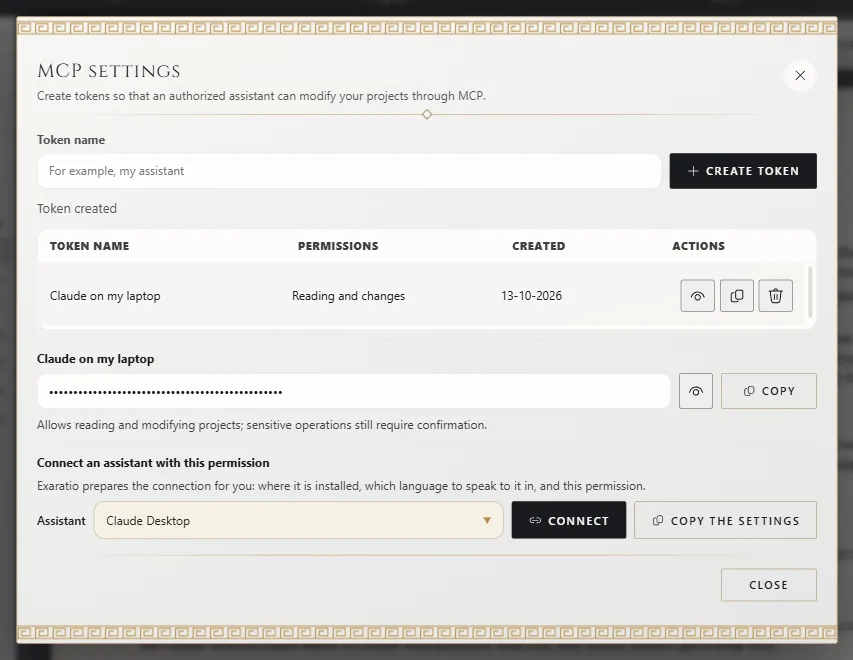
Task: Click the 'Reading and changes' permission cell
Action: [348, 295]
